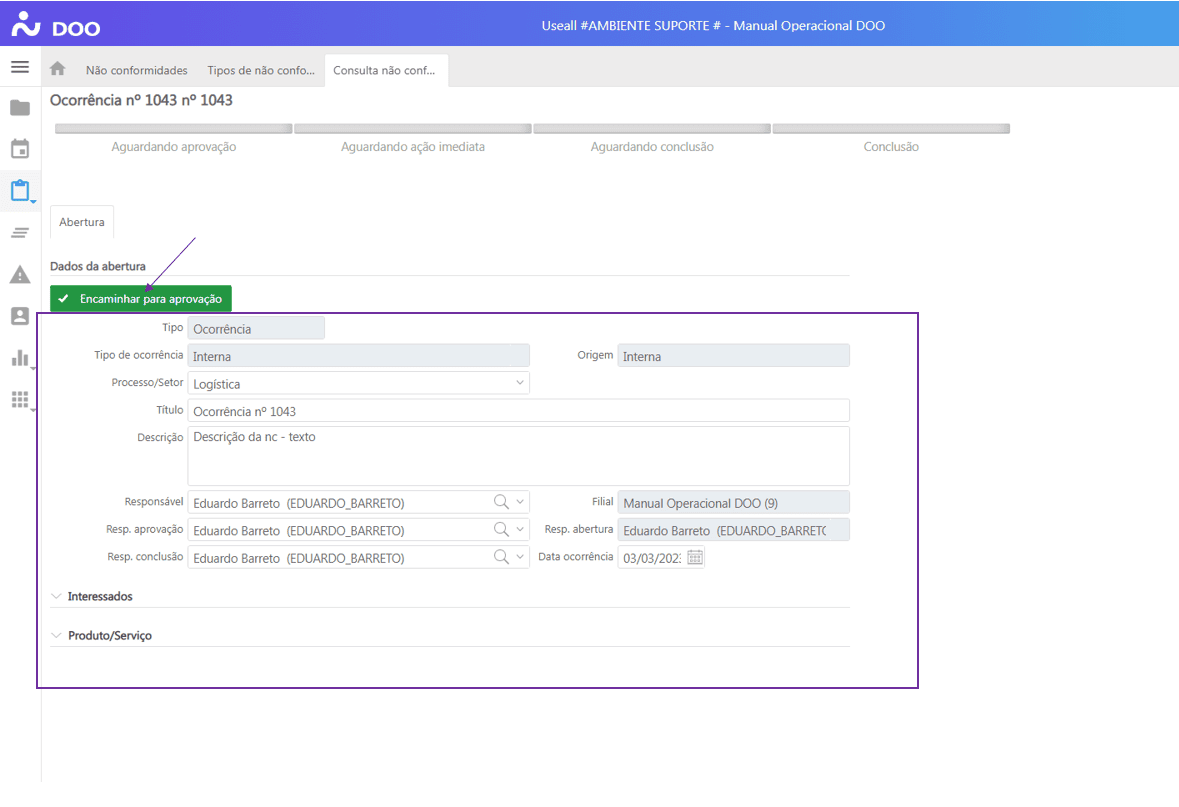Click the Origem field

tap(734, 356)
